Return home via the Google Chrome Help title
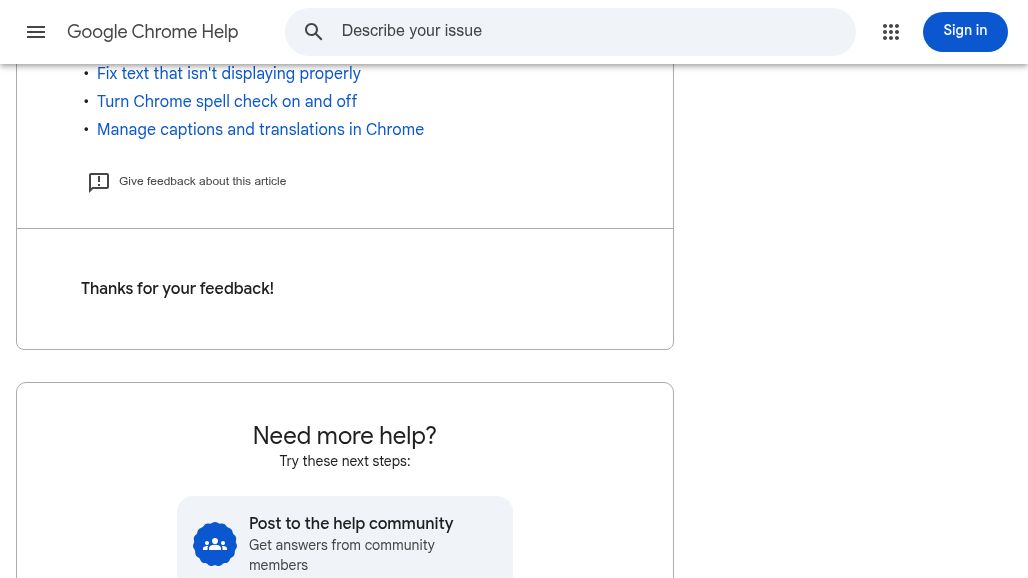Screen dimensions: 1028x578 153,32
